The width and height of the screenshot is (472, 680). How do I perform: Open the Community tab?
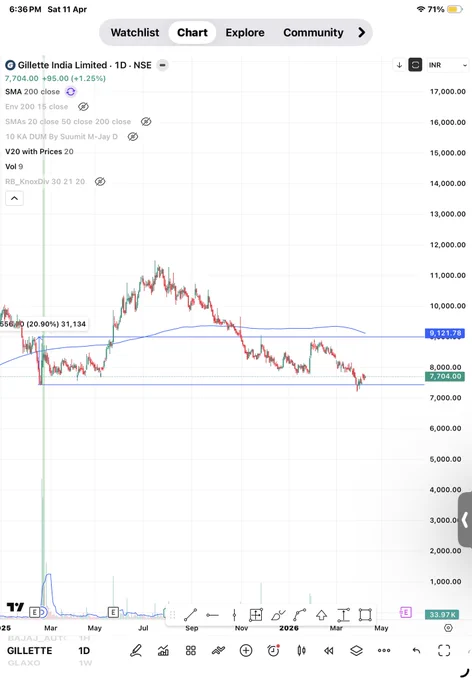click(313, 33)
